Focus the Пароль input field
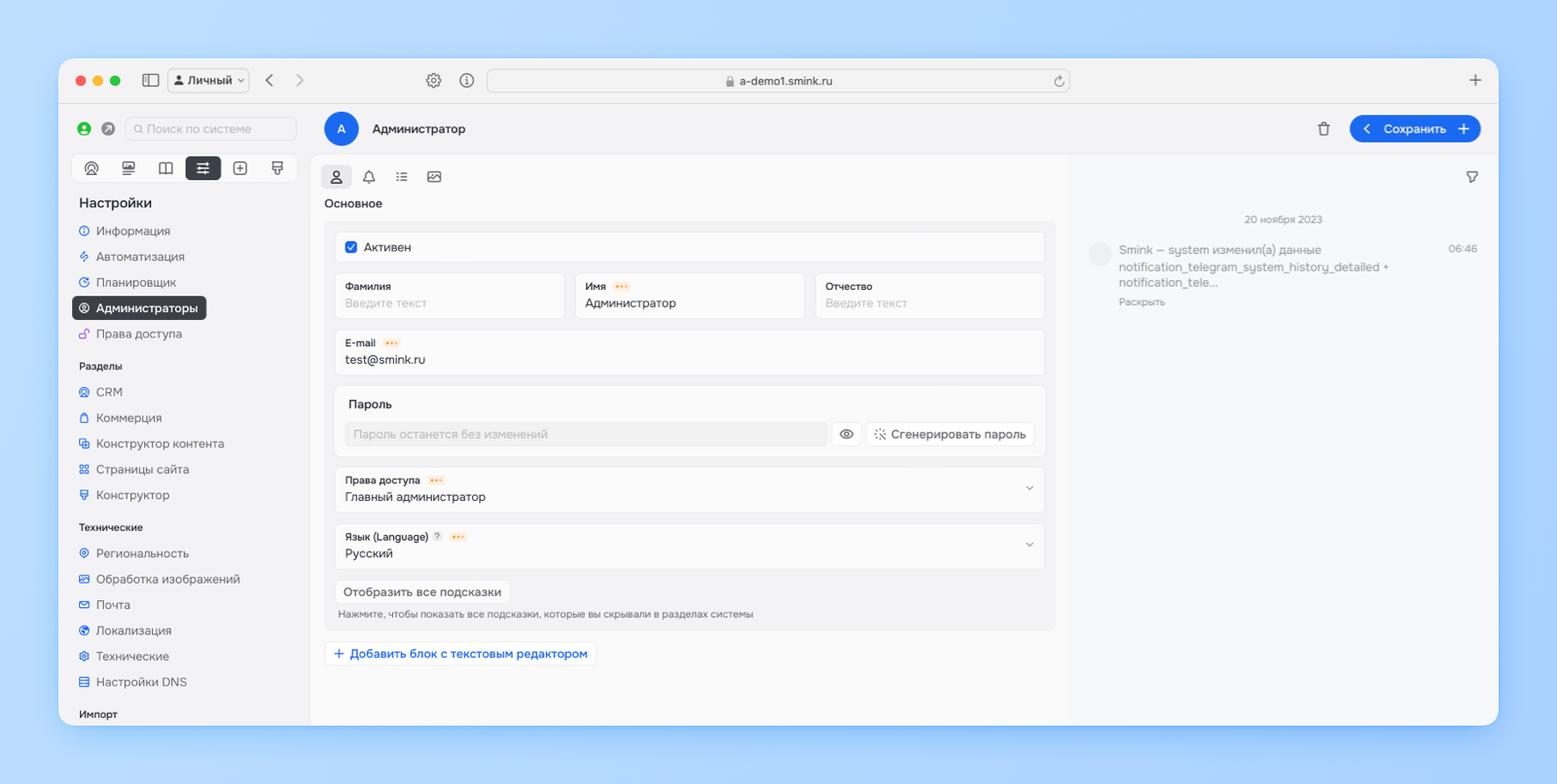 click(x=586, y=434)
